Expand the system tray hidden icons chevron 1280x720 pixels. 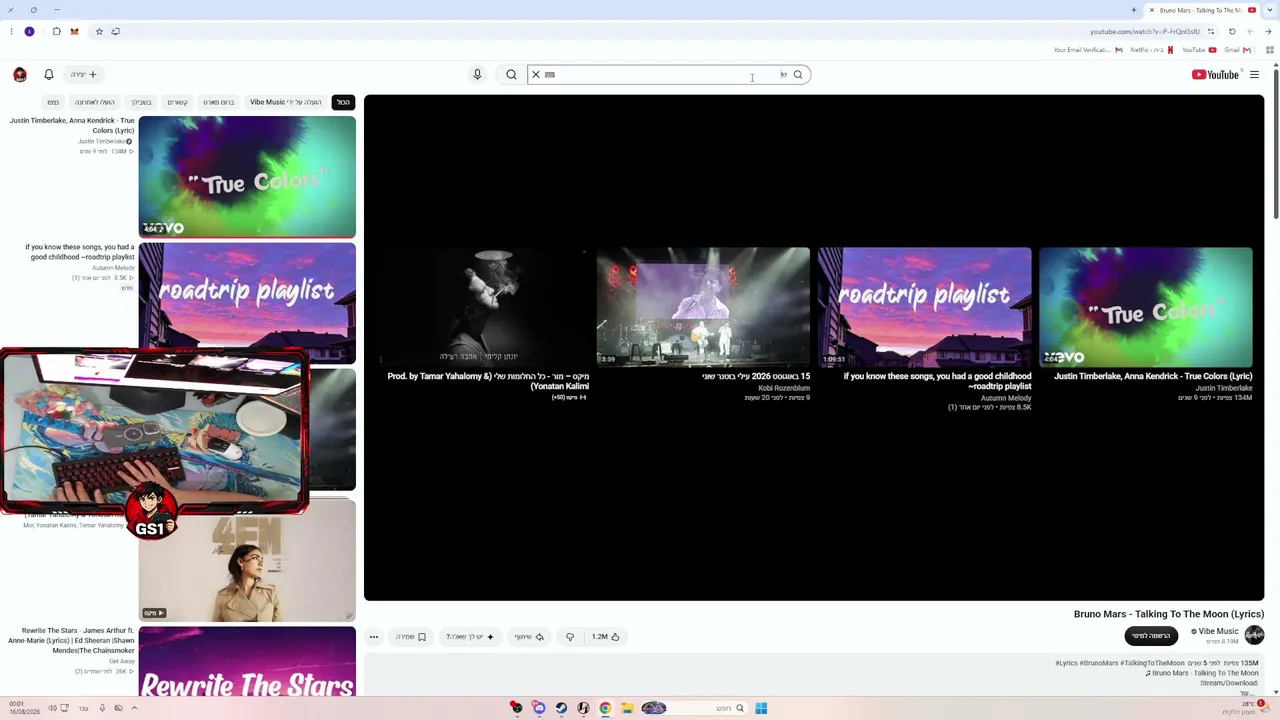point(134,708)
